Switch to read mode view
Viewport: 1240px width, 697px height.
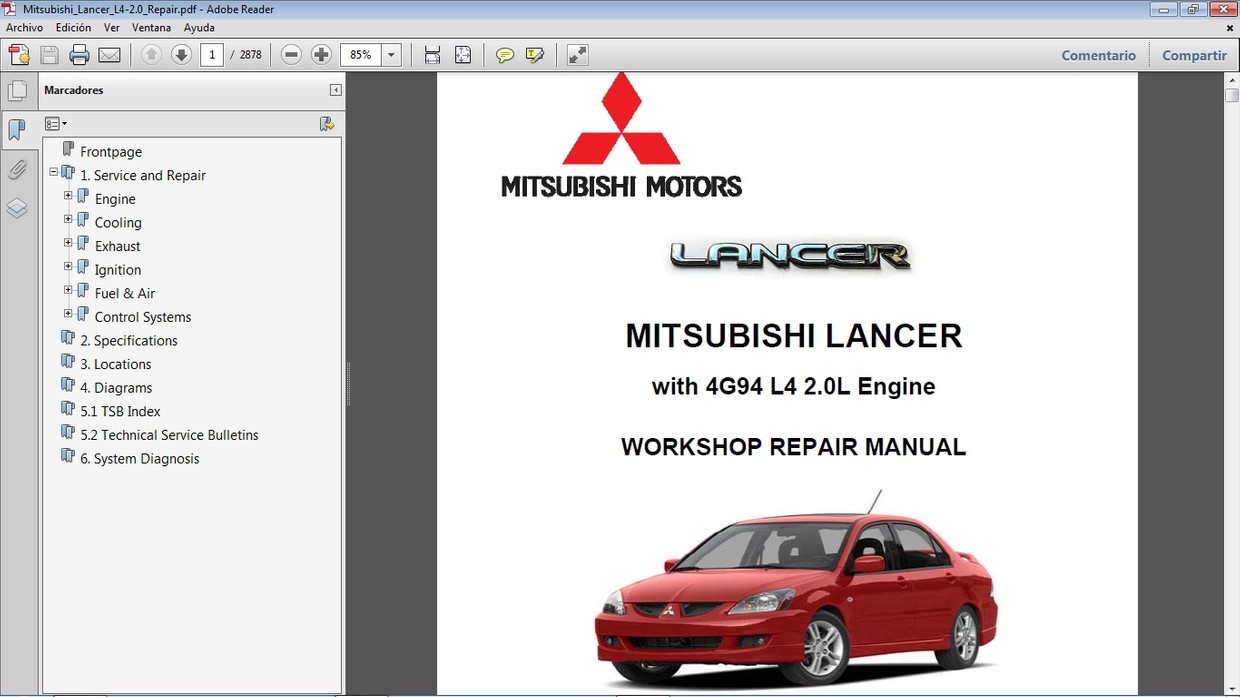(578, 55)
